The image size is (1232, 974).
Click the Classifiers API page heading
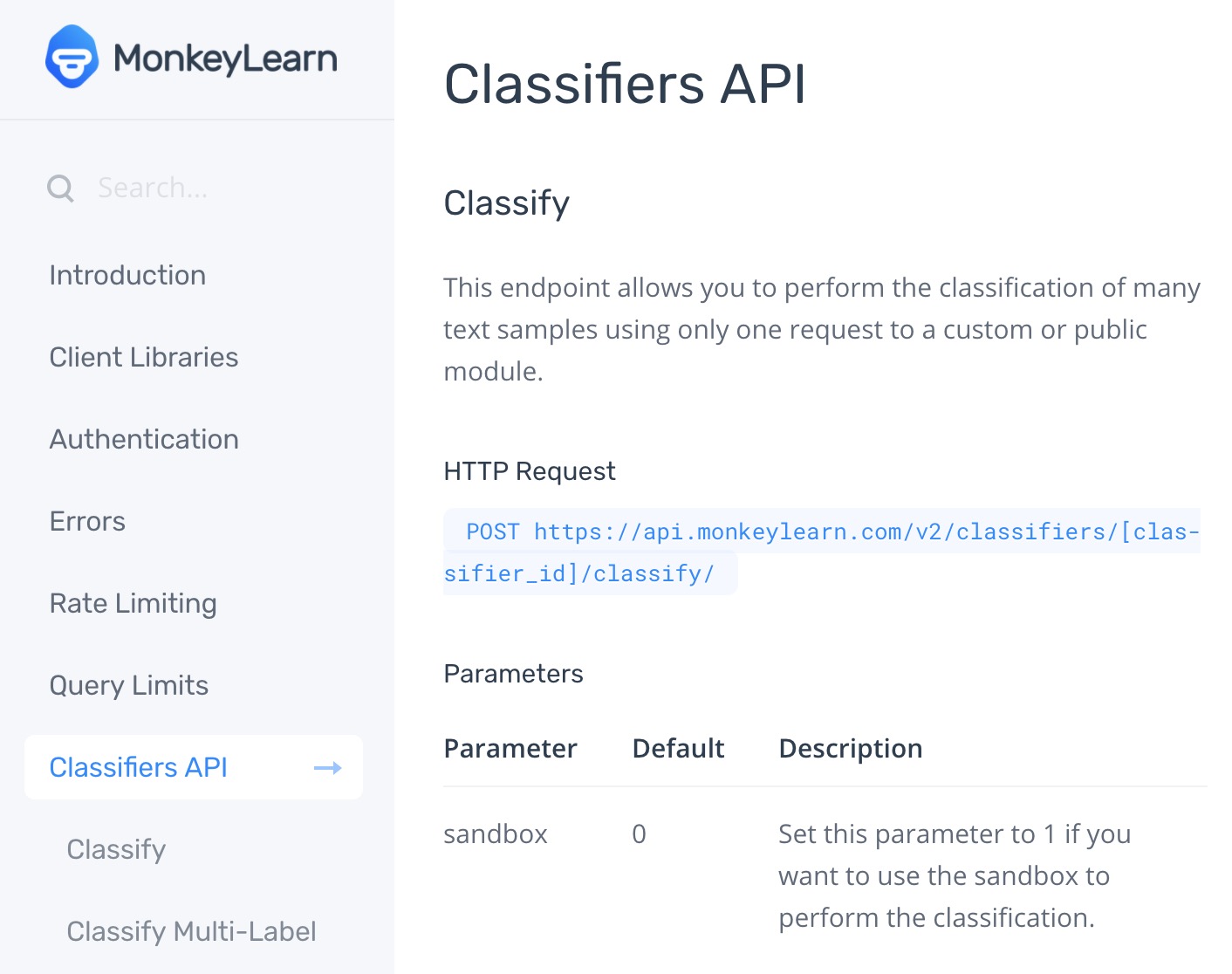[625, 85]
